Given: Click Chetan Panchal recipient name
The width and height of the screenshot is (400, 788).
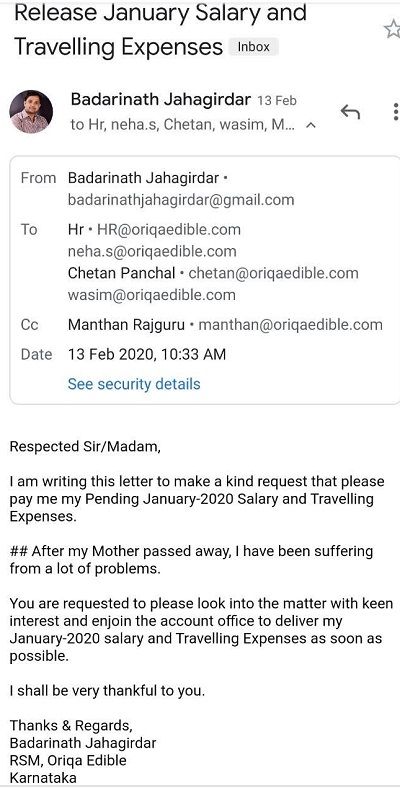Looking at the screenshot, I should (x=122, y=273).
